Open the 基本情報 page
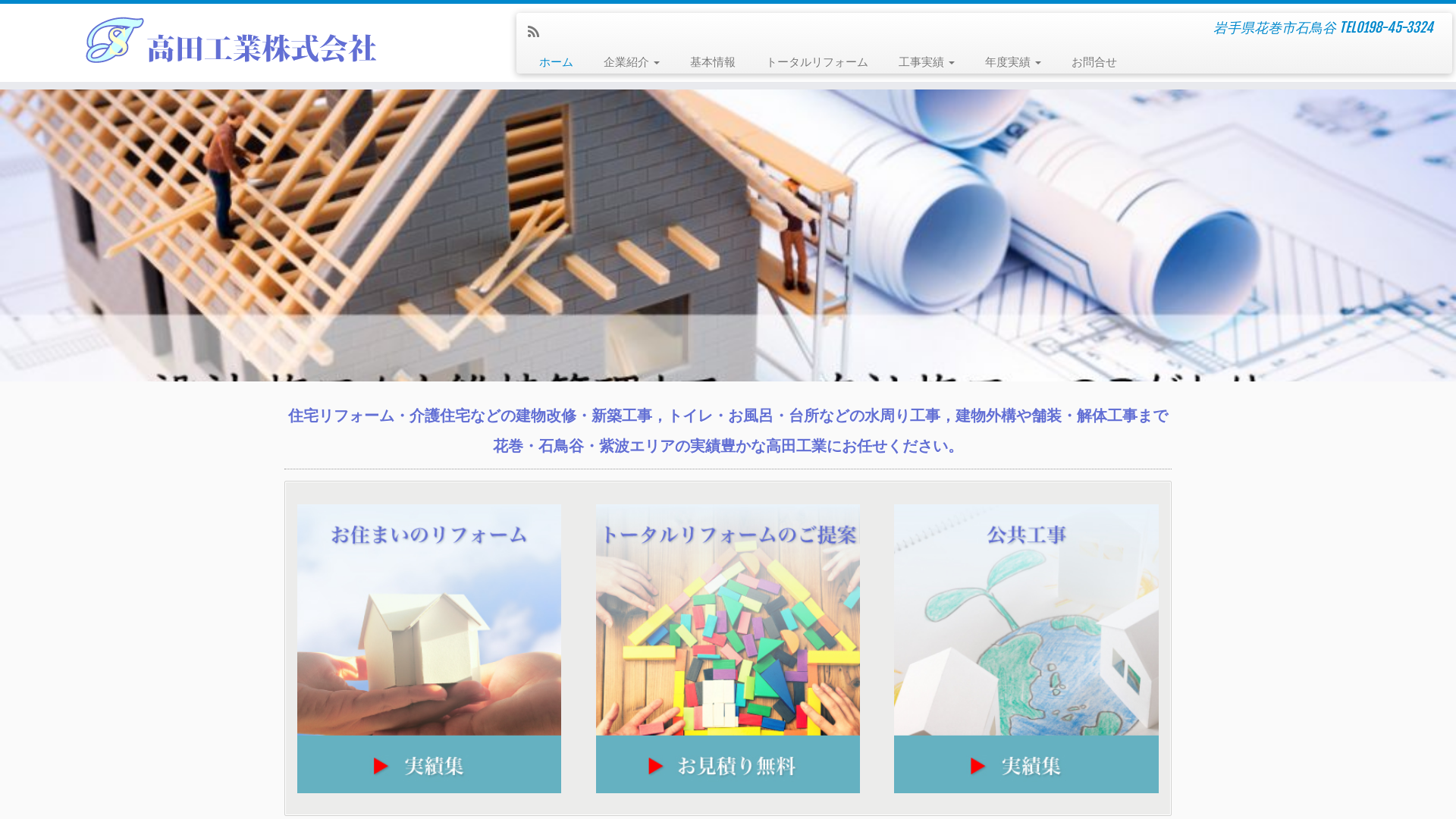Viewport: 1456px width, 819px height. pyautogui.click(x=712, y=62)
